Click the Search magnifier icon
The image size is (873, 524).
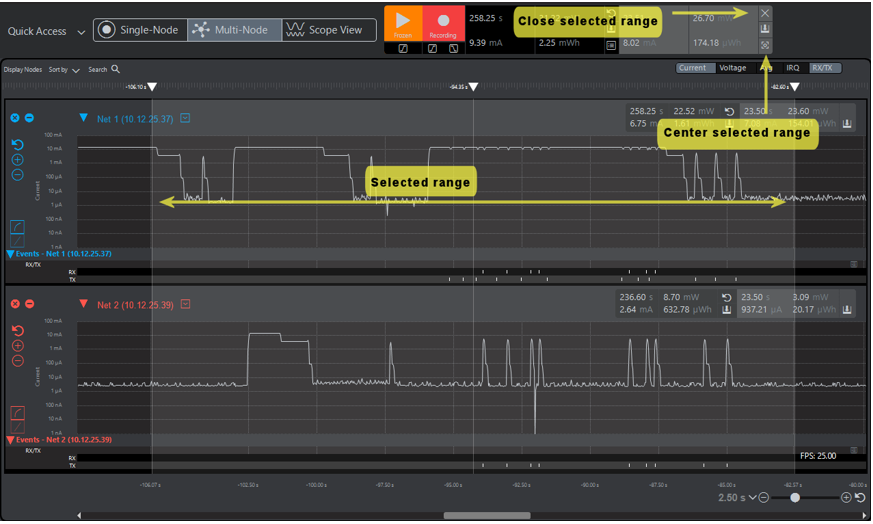click(116, 69)
